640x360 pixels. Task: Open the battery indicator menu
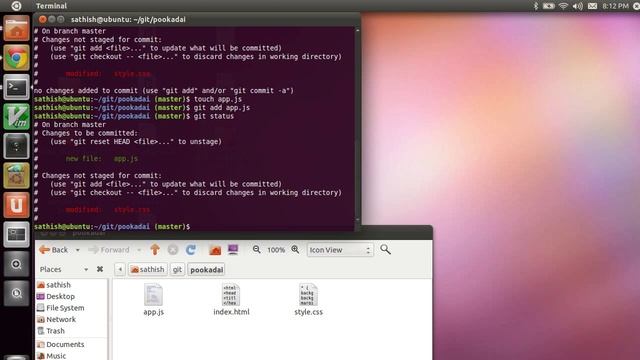point(549,6)
